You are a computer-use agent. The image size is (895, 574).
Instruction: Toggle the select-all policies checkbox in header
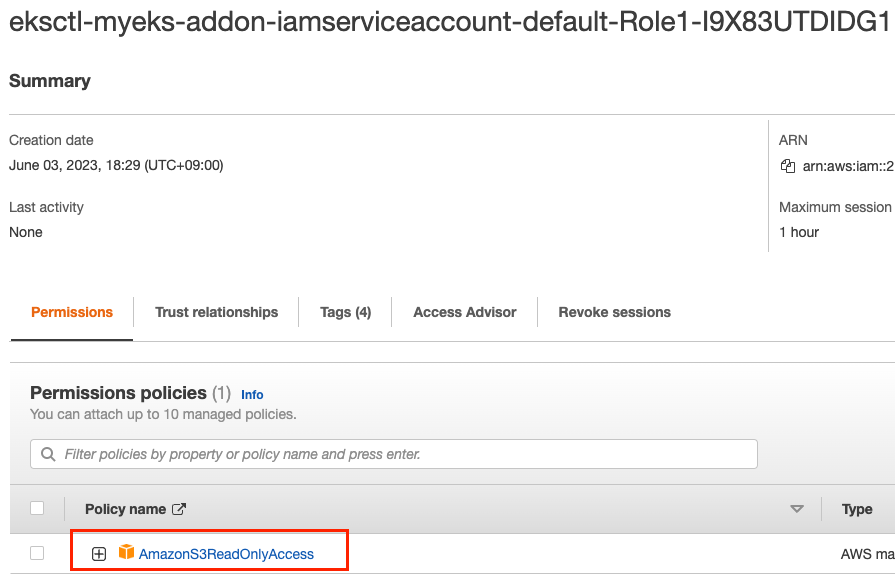tap(37, 508)
